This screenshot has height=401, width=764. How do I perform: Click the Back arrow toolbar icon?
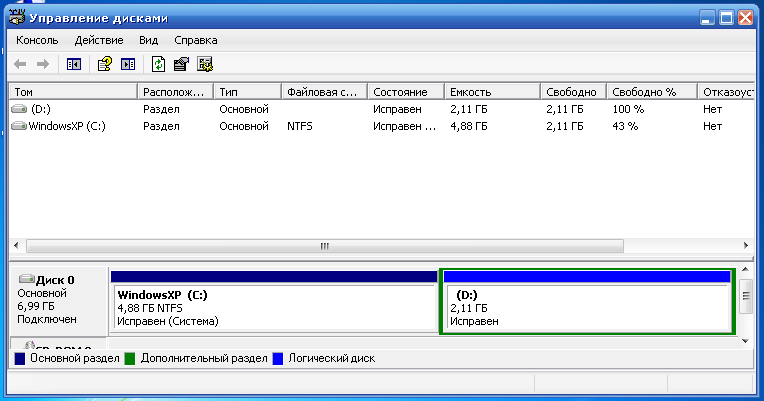tap(20, 64)
